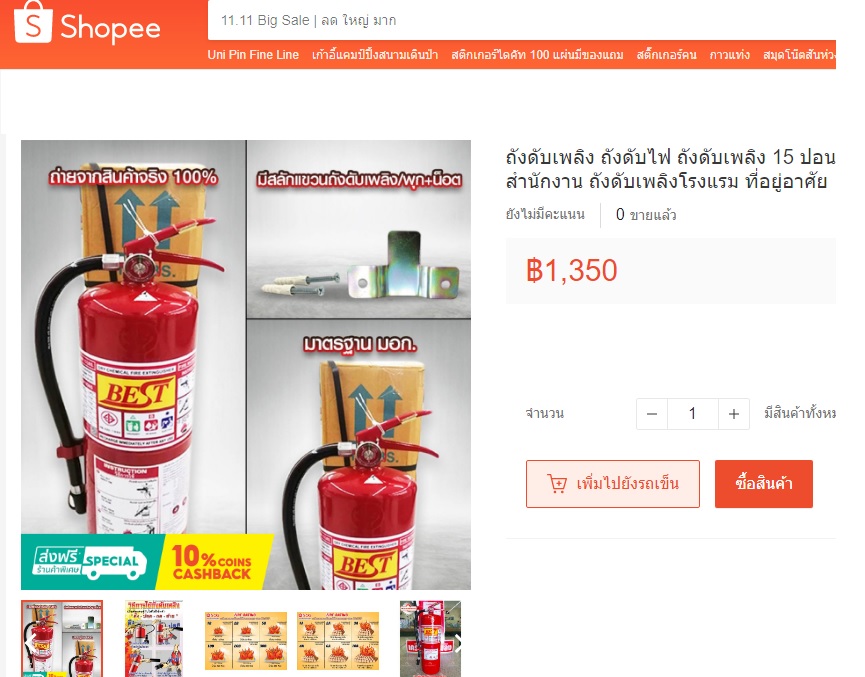Open the สติ๊กเกอร์คน suggestion link

pos(666,55)
